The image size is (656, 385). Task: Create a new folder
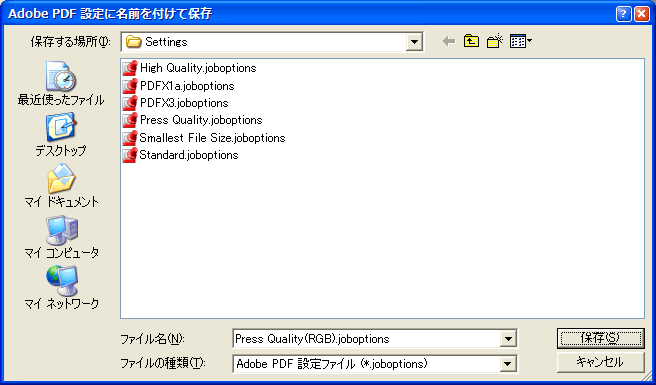tap(495, 41)
